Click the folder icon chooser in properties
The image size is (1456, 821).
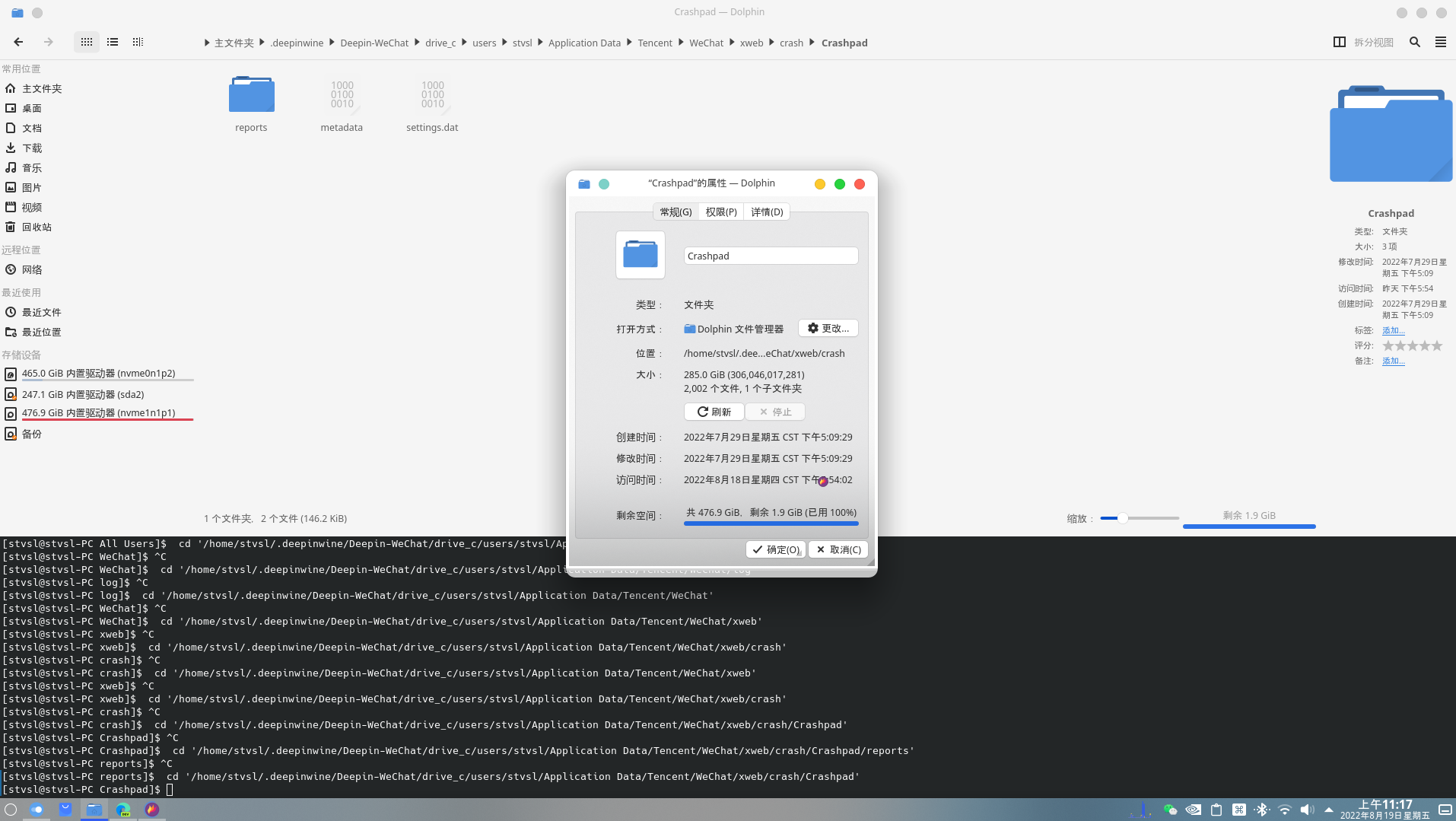(641, 255)
